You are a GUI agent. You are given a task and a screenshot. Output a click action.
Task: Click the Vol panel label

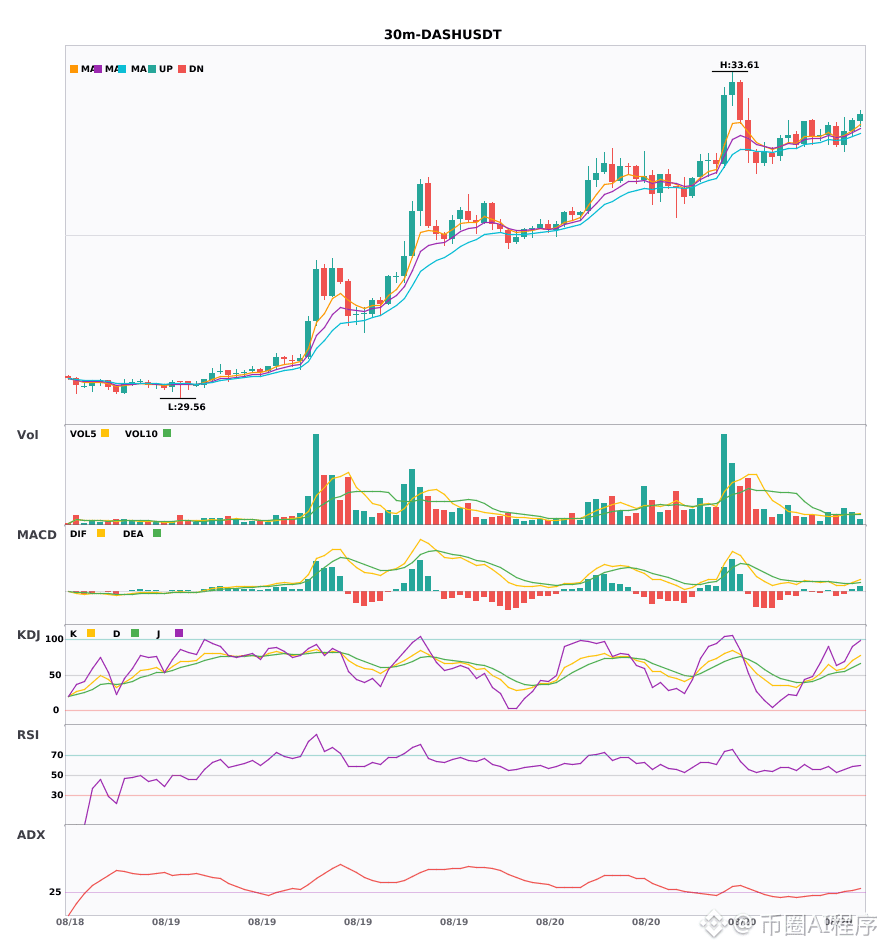tap(27, 434)
